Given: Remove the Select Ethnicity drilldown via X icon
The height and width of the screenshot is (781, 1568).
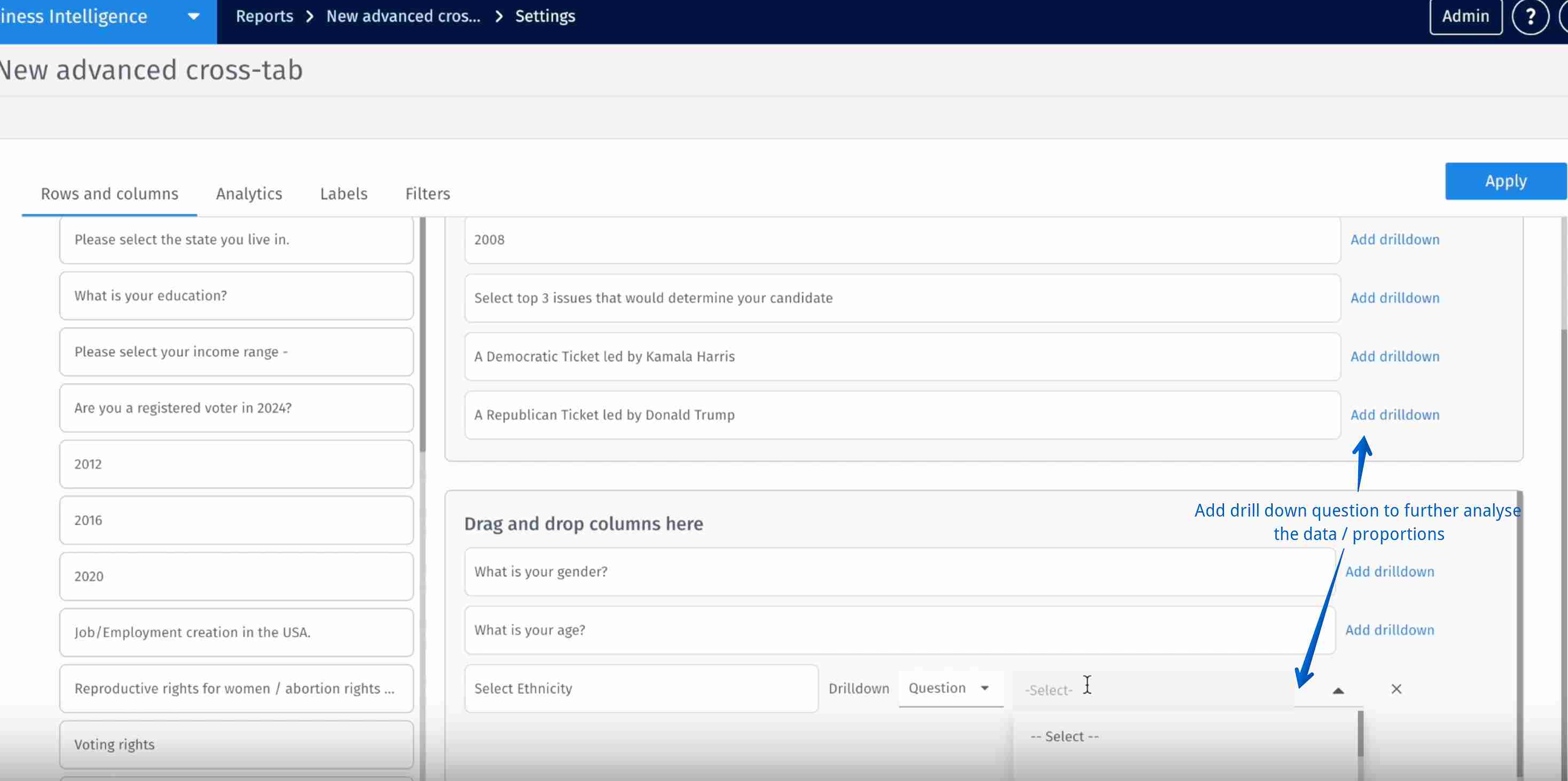Looking at the screenshot, I should [x=1395, y=689].
